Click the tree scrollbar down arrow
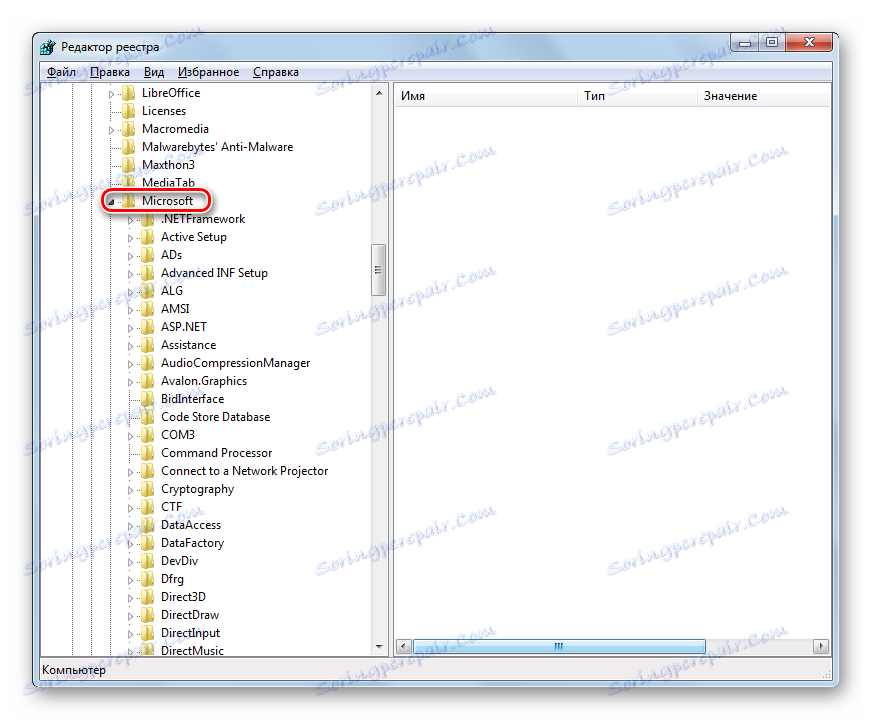Screen dimensions: 872x720 [x=379, y=647]
